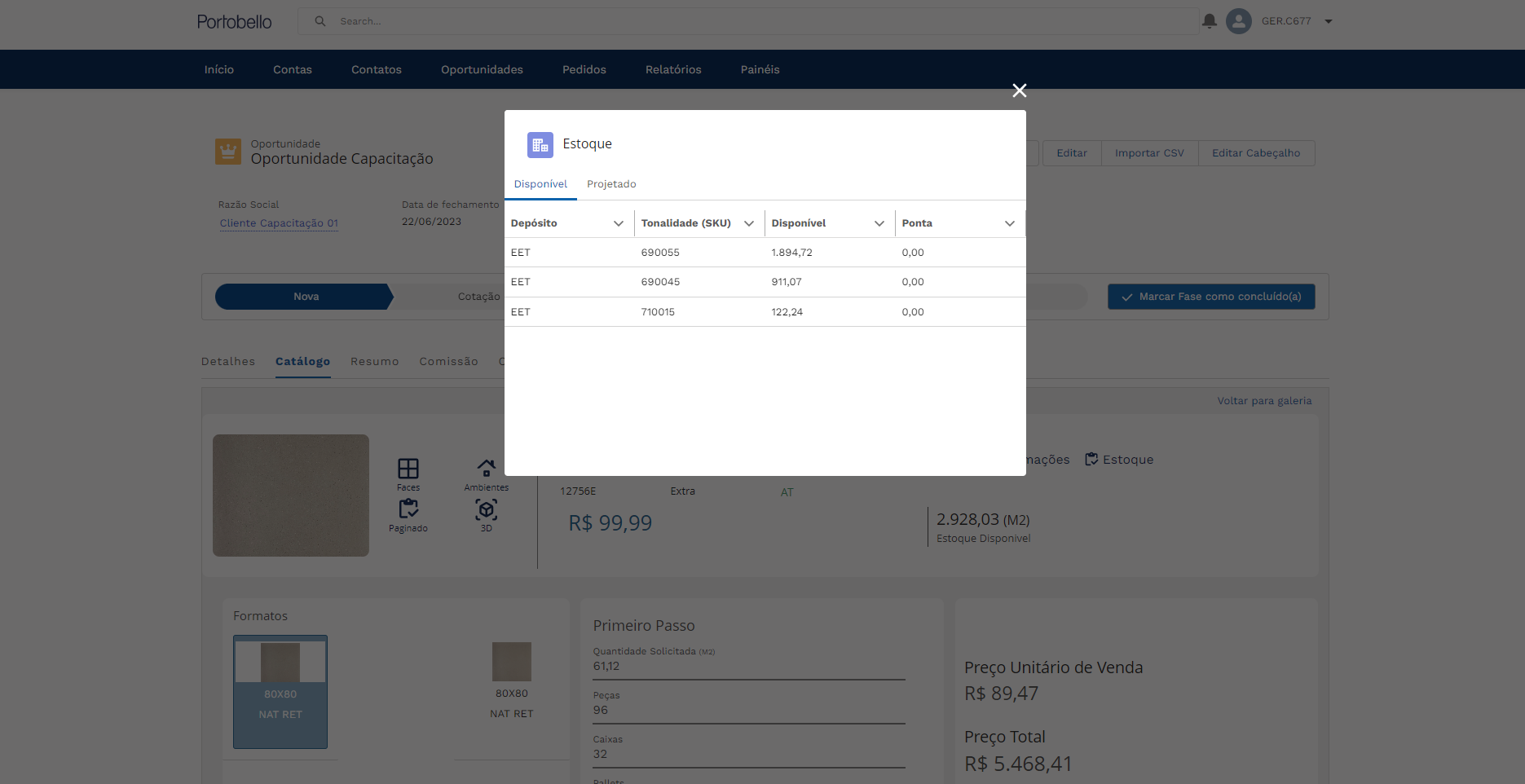Viewport: 1525px width, 784px height.
Task: Open the notifications bell
Action: click(1210, 21)
